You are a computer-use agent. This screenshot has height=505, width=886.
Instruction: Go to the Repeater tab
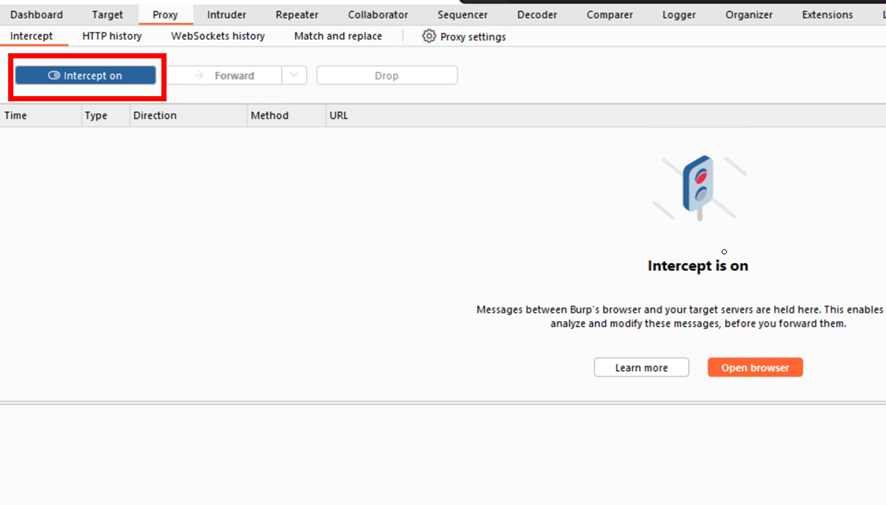coord(297,15)
